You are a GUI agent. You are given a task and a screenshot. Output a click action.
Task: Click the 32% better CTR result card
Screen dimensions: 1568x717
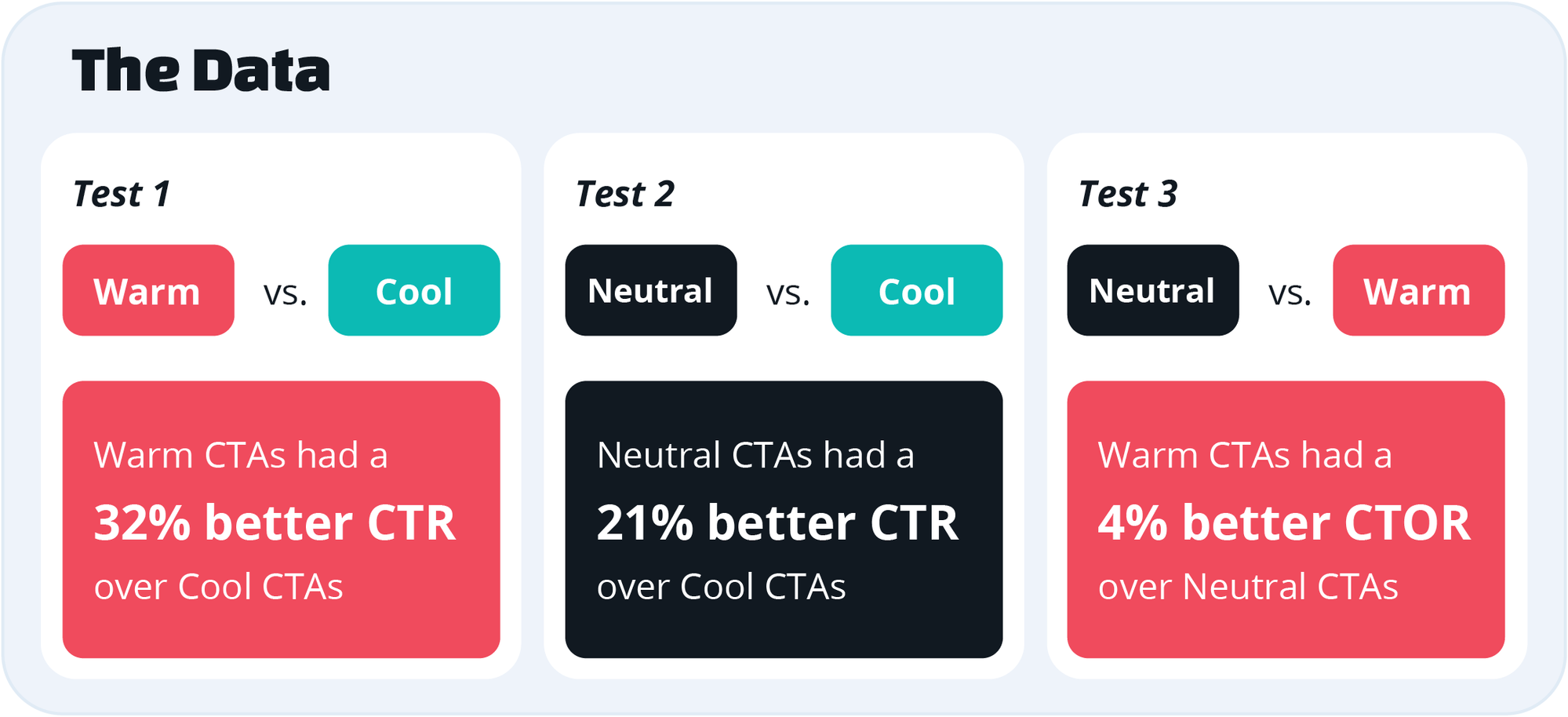click(x=282, y=519)
